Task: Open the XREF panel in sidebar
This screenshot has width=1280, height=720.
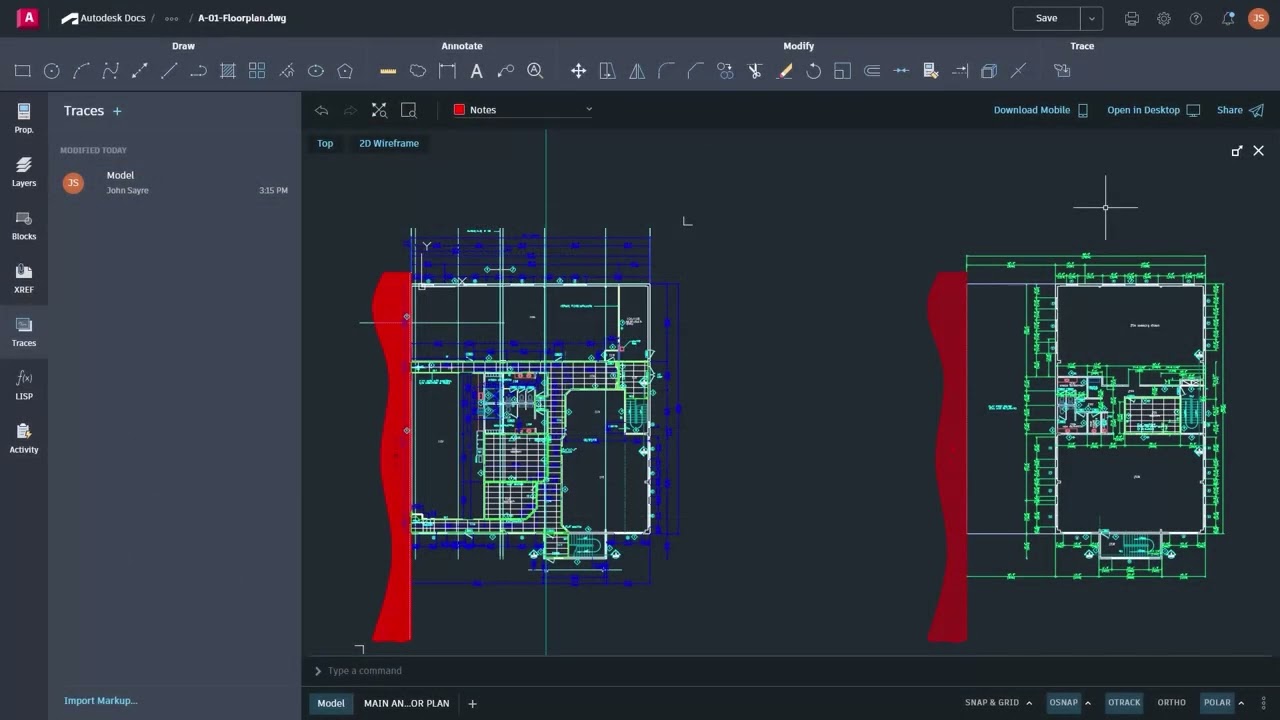Action: click(23, 281)
